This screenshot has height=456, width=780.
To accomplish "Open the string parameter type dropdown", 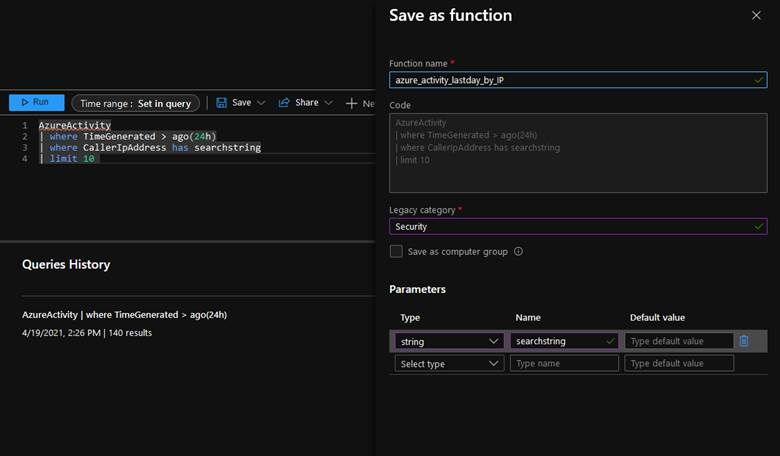I will tap(449, 341).
